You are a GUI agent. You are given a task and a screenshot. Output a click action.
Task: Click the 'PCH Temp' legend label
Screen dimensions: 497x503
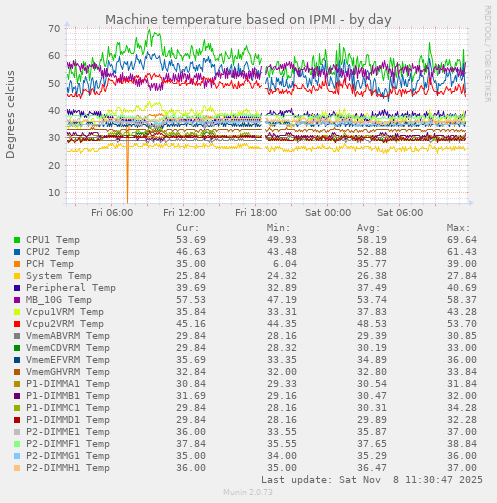coord(50,264)
